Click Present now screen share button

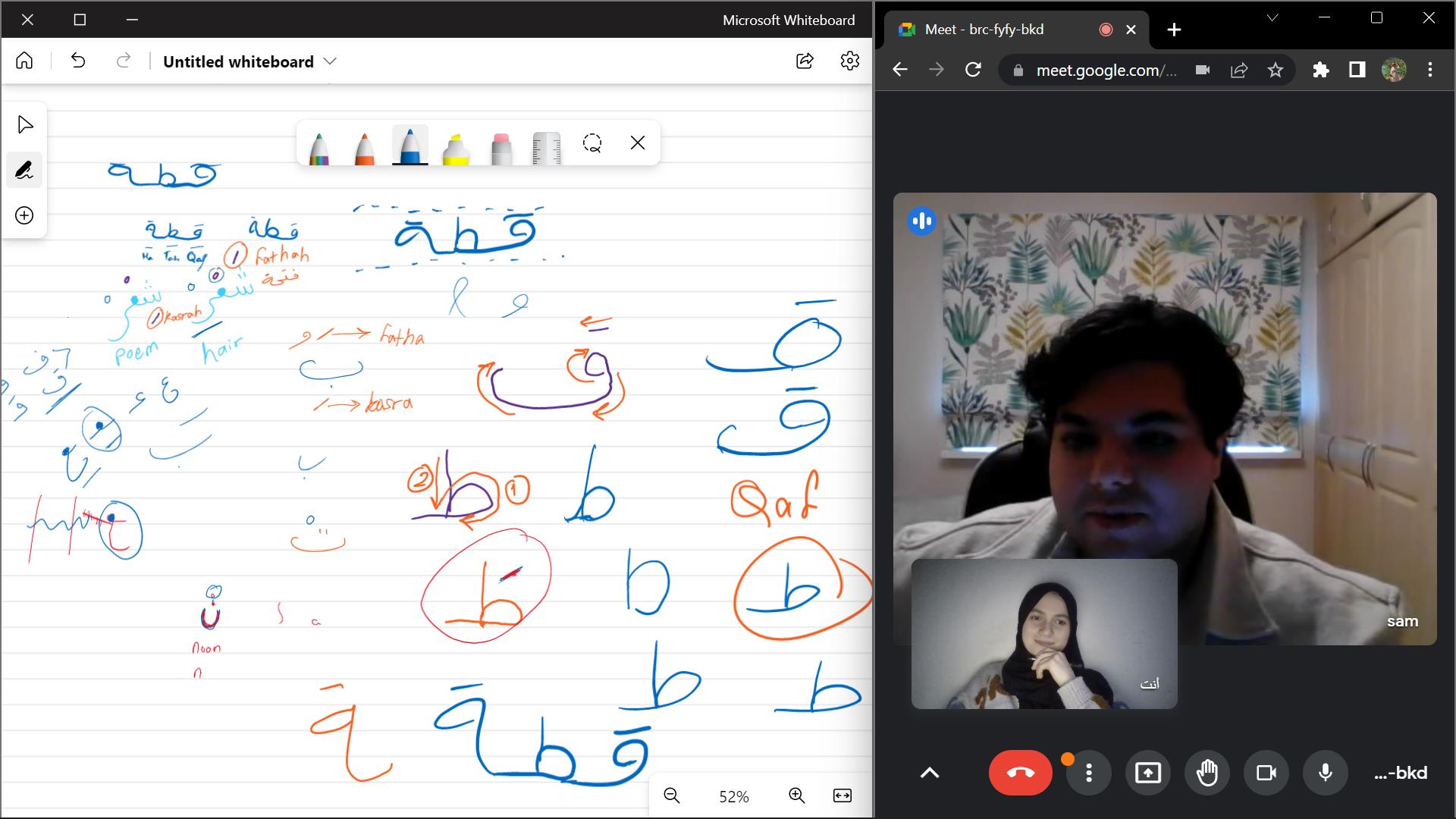pyautogui.click(x=1147, y=773)
